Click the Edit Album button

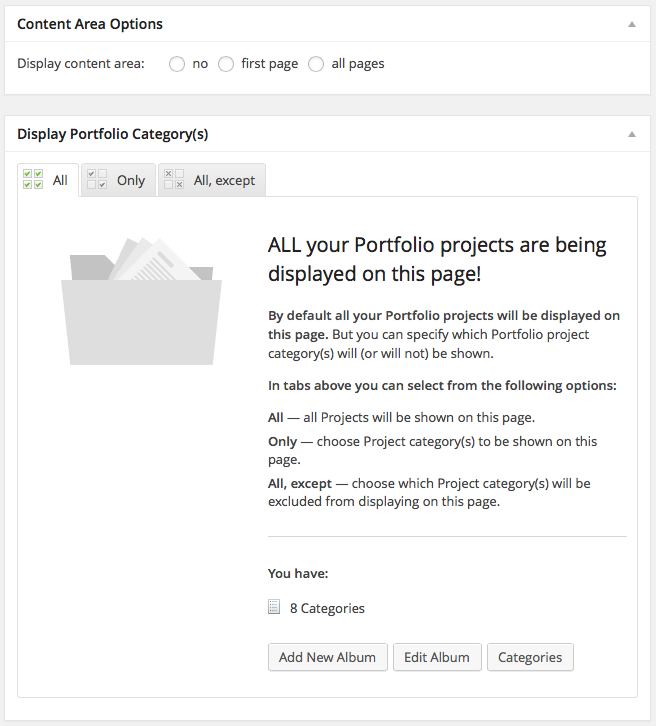(437, 657)
